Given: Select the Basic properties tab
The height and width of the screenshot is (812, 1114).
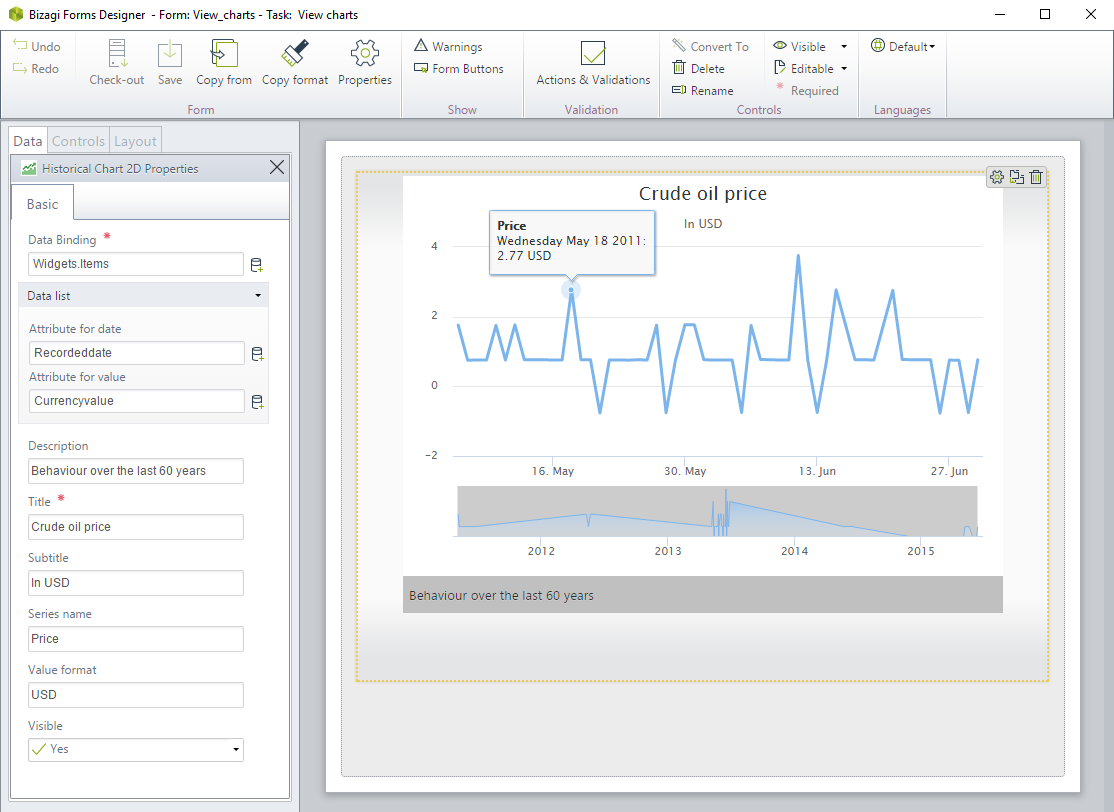Looking at the screenshot, I should point(43,204).
